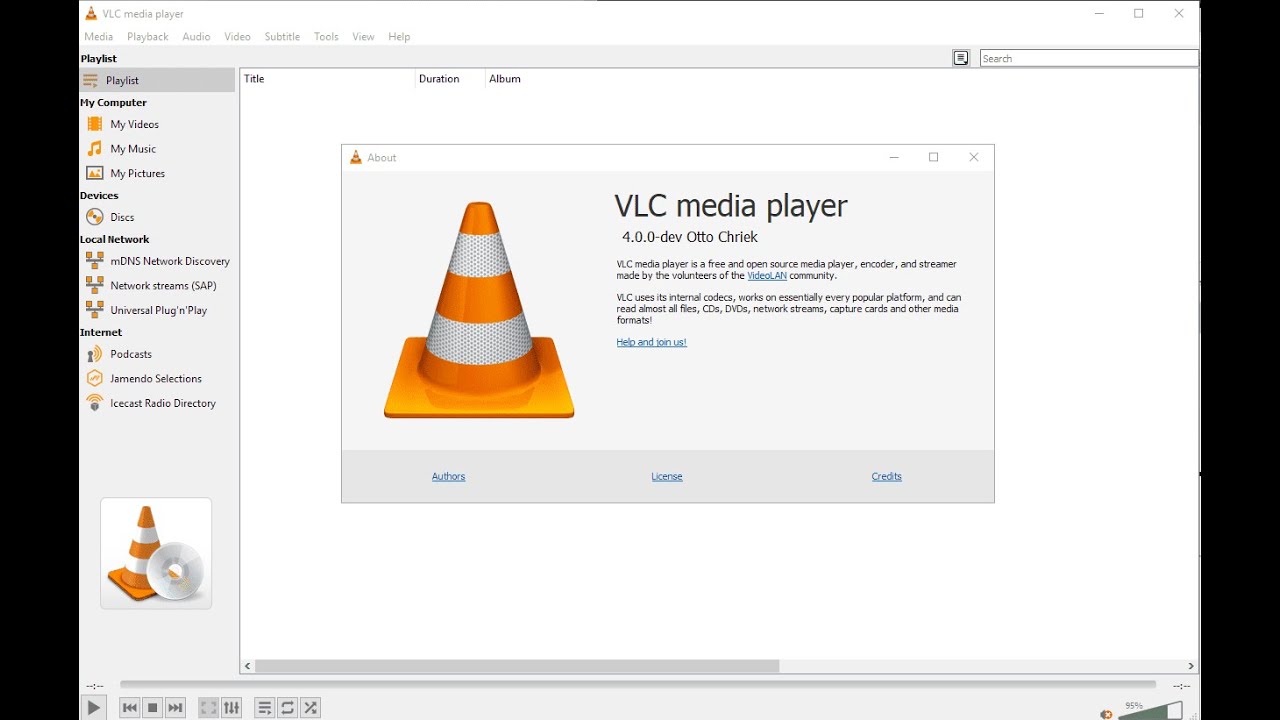Close the About dialog
This screenshot has height=720, width=1280.
click(x=974, y=157)
